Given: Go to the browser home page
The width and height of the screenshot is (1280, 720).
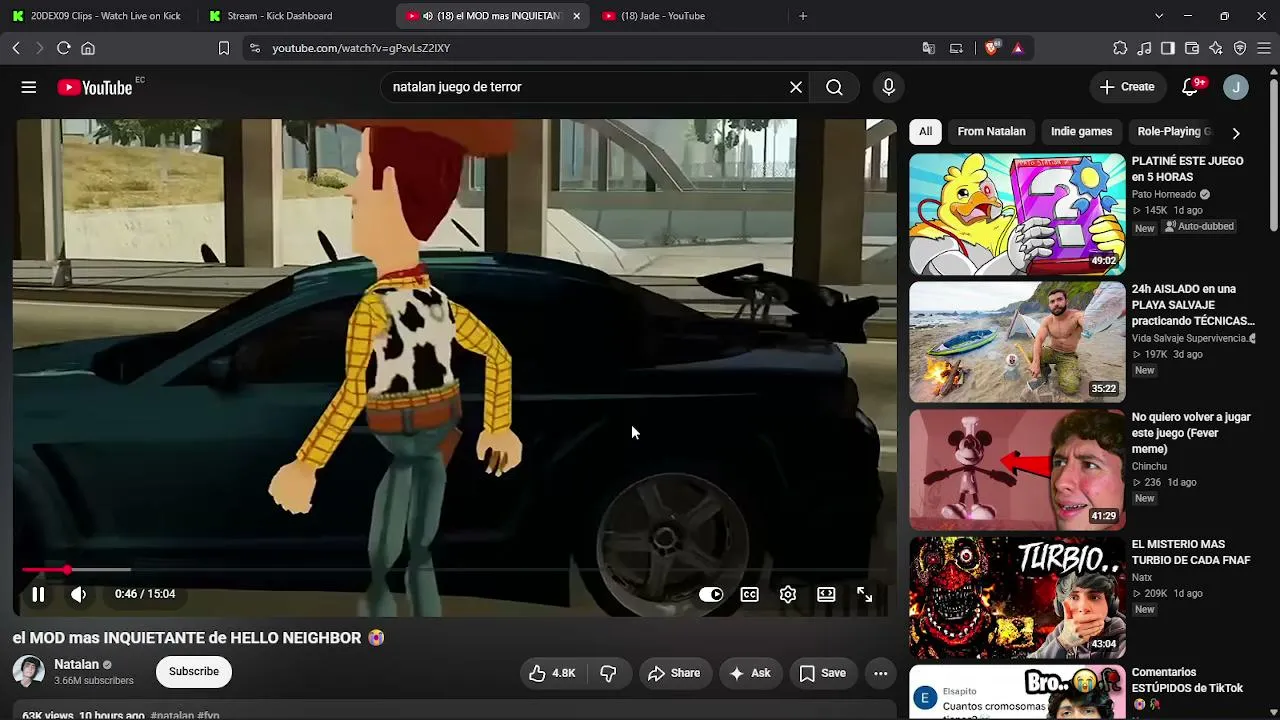Looking at the screenshot, I should pos(88,48).
